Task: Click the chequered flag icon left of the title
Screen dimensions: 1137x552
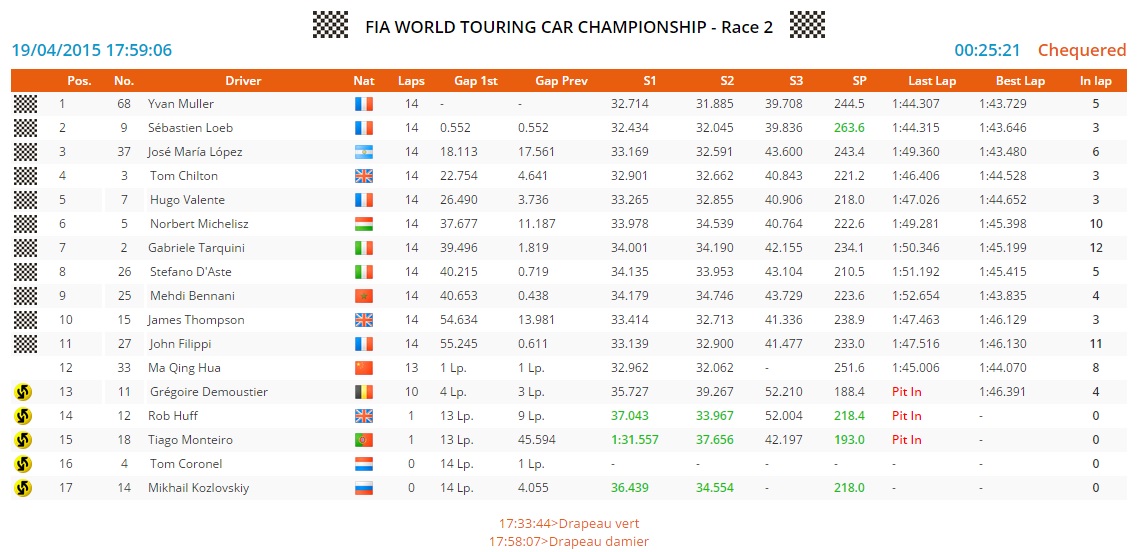Action: point(330,25)
